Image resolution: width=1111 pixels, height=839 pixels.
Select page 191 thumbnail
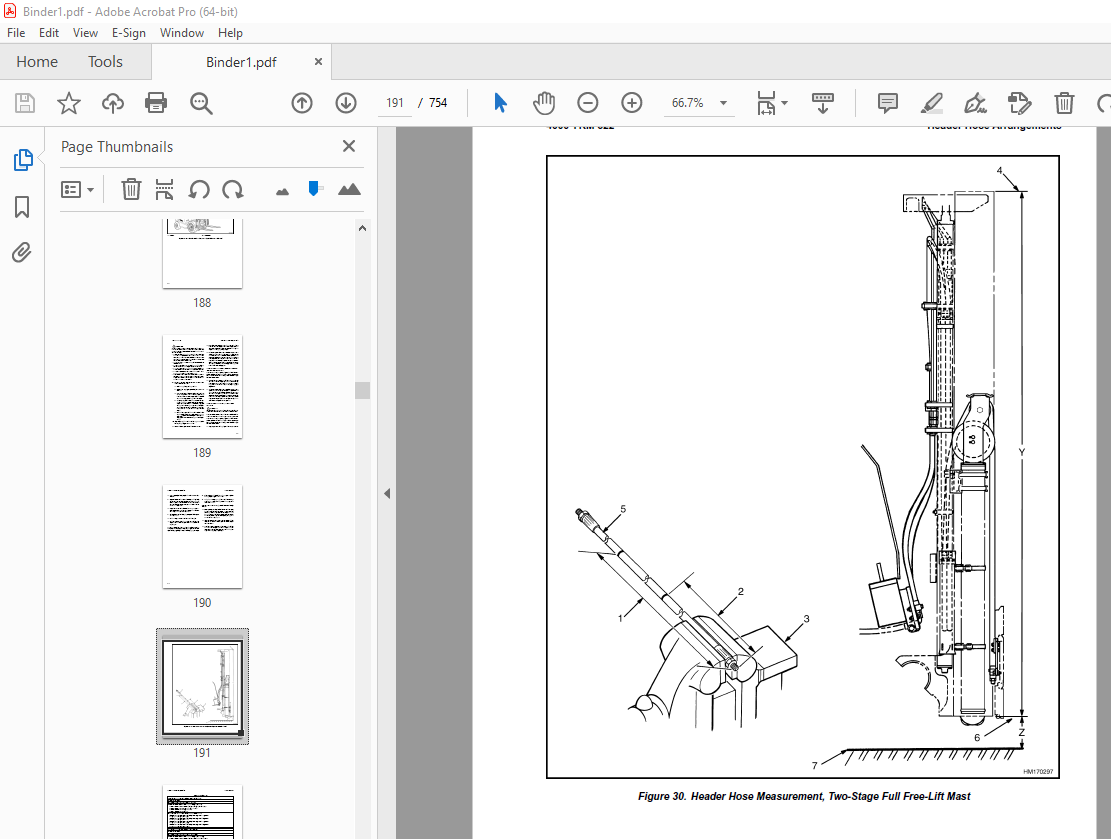tap(203, 687)
